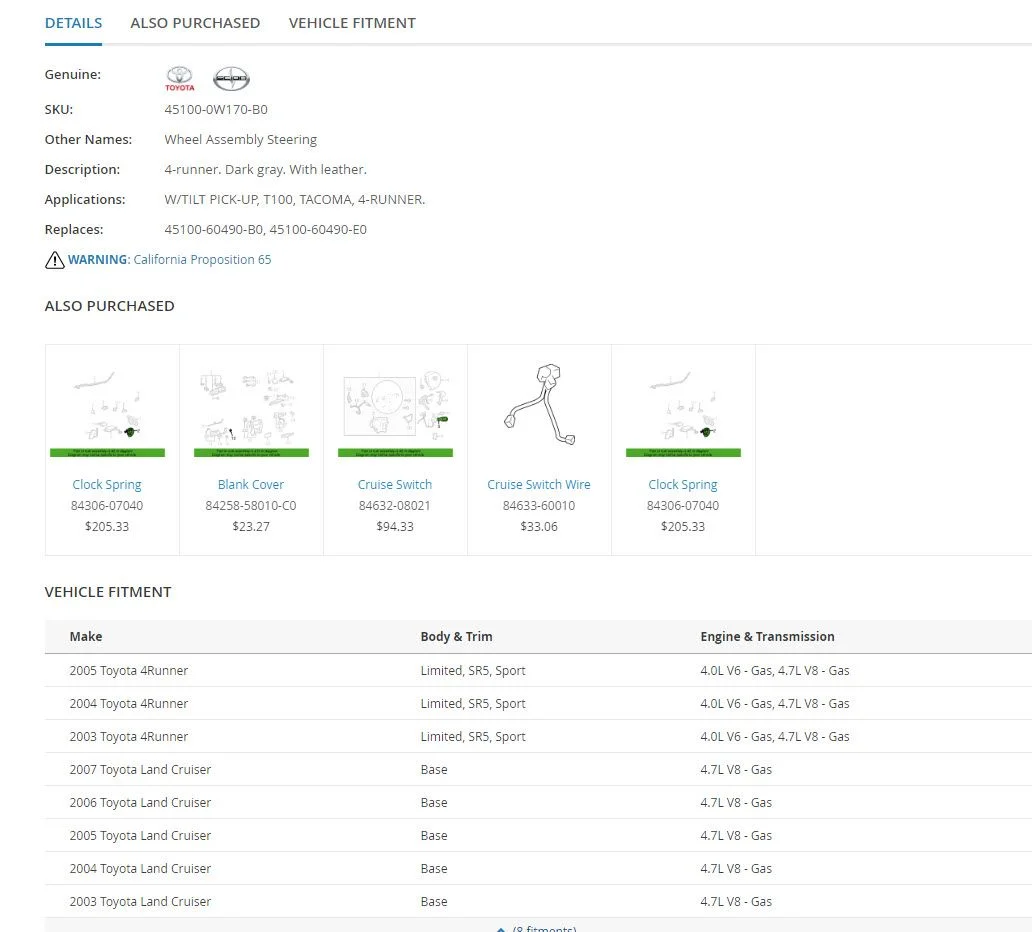Open the last Clock Spring product link
The width and height of the screenshot is (1032, 932).
pyautogui.click(x=683, y=484)
